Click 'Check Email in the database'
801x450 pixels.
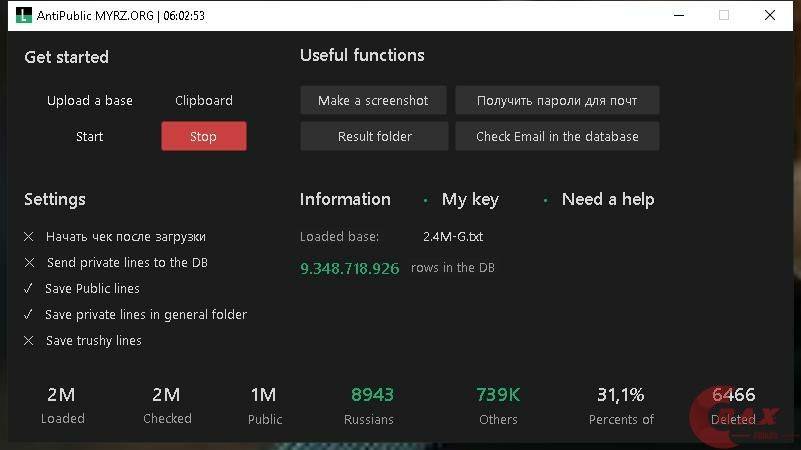click(x=557, y=137)
